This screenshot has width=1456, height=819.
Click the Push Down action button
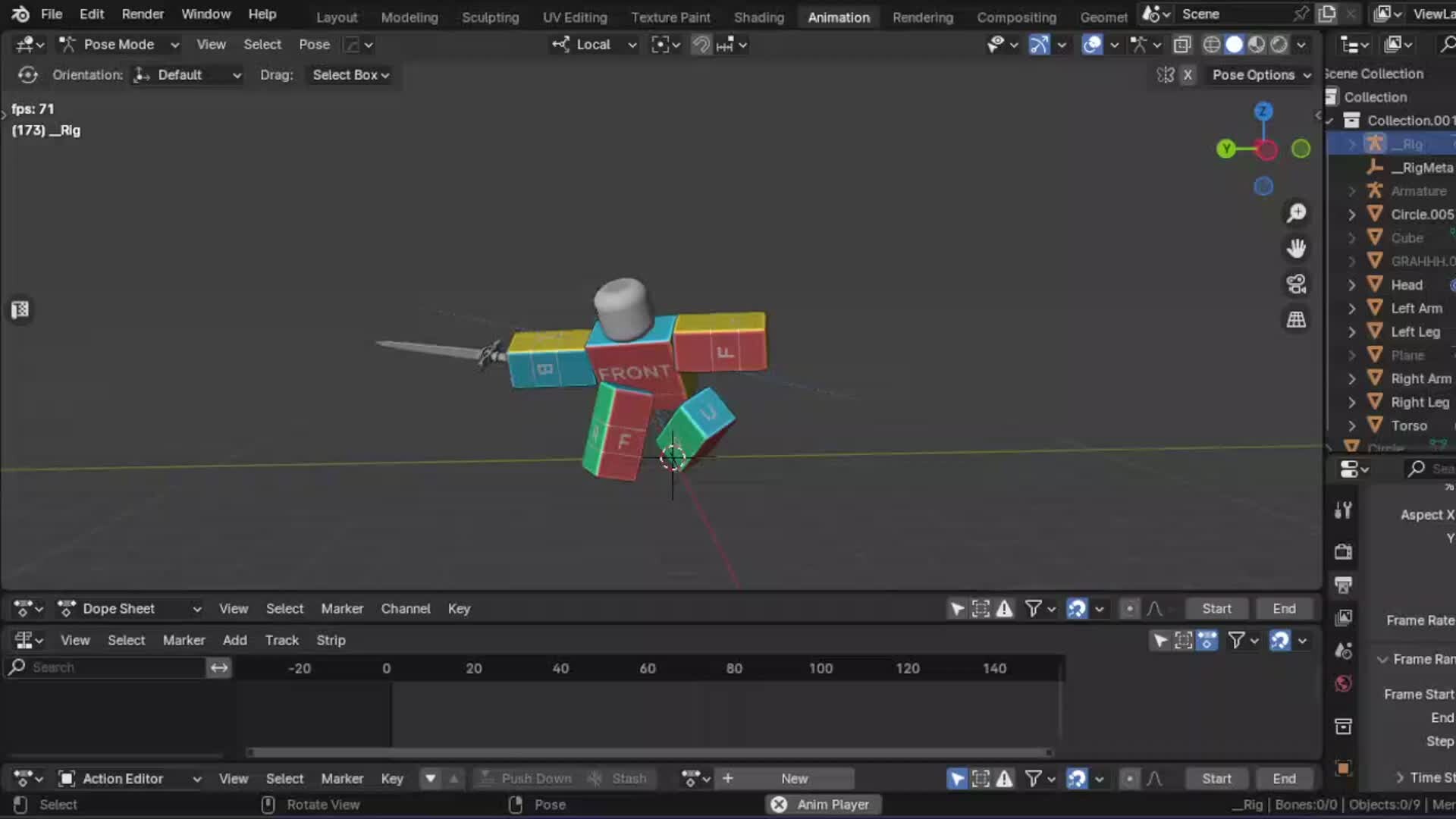(535, 778)
